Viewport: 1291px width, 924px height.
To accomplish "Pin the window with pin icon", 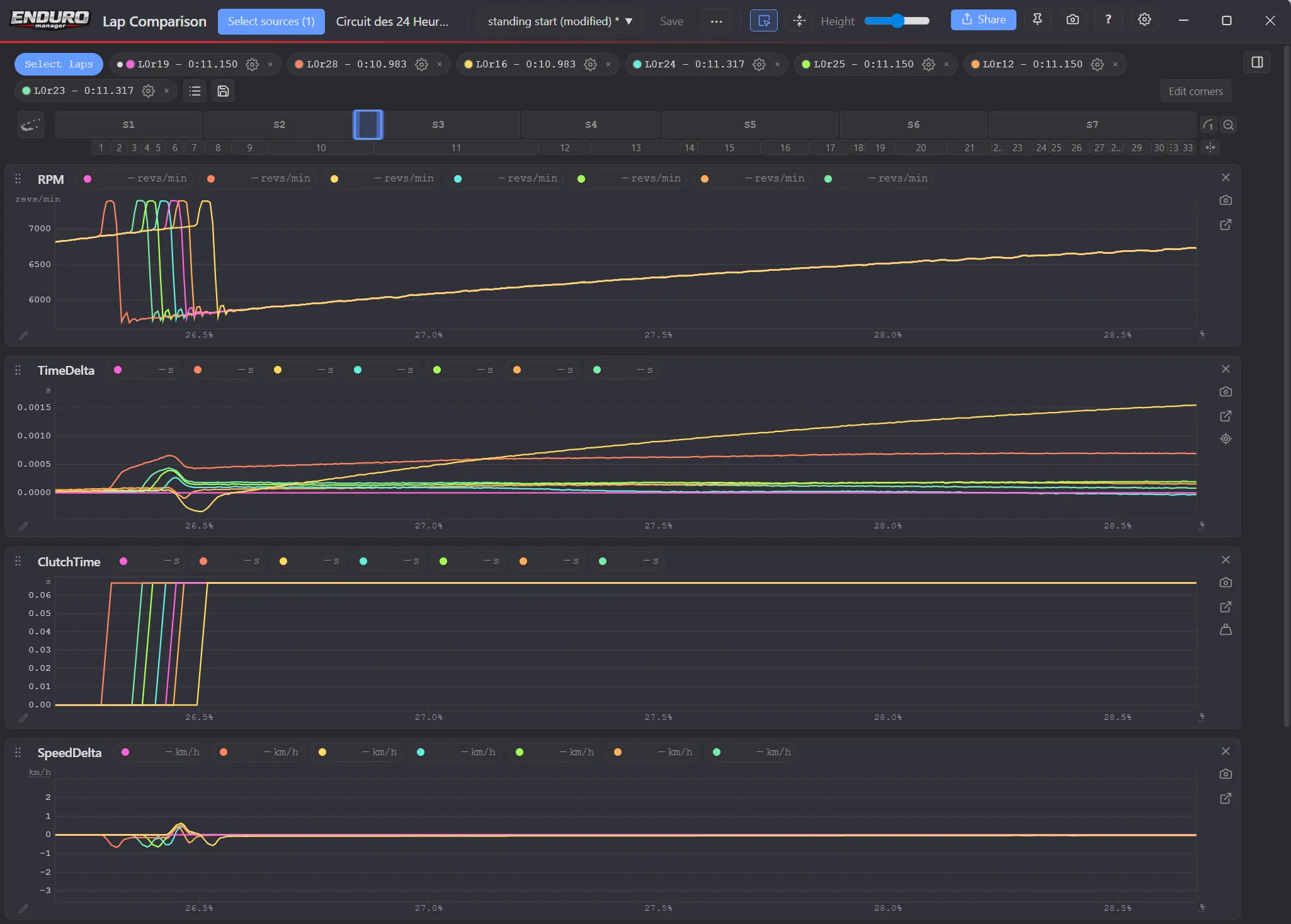I will [1037, 20].
